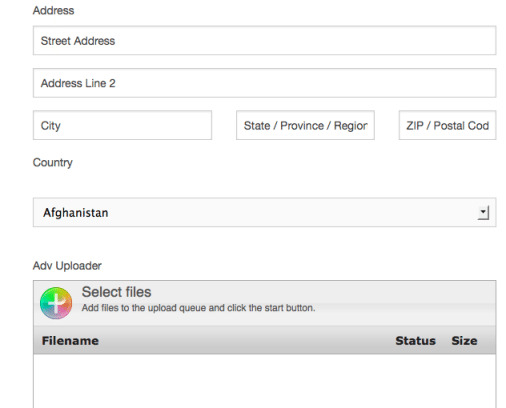Click the Country field label

(x=53, y=163)
